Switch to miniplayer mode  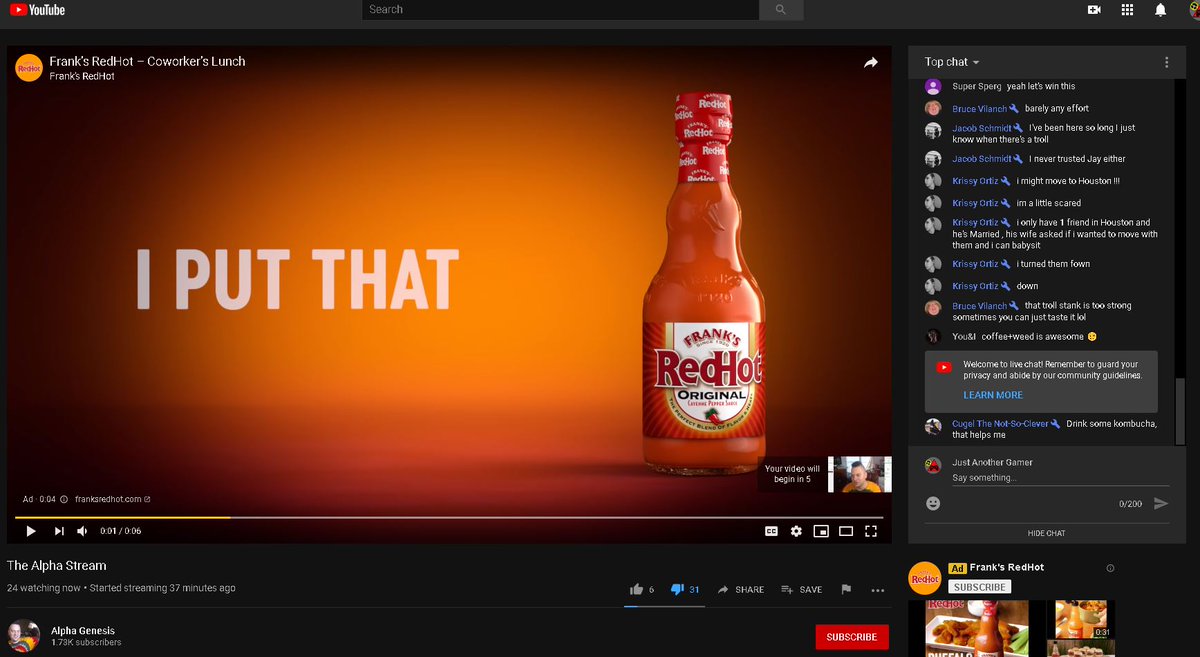821,531
